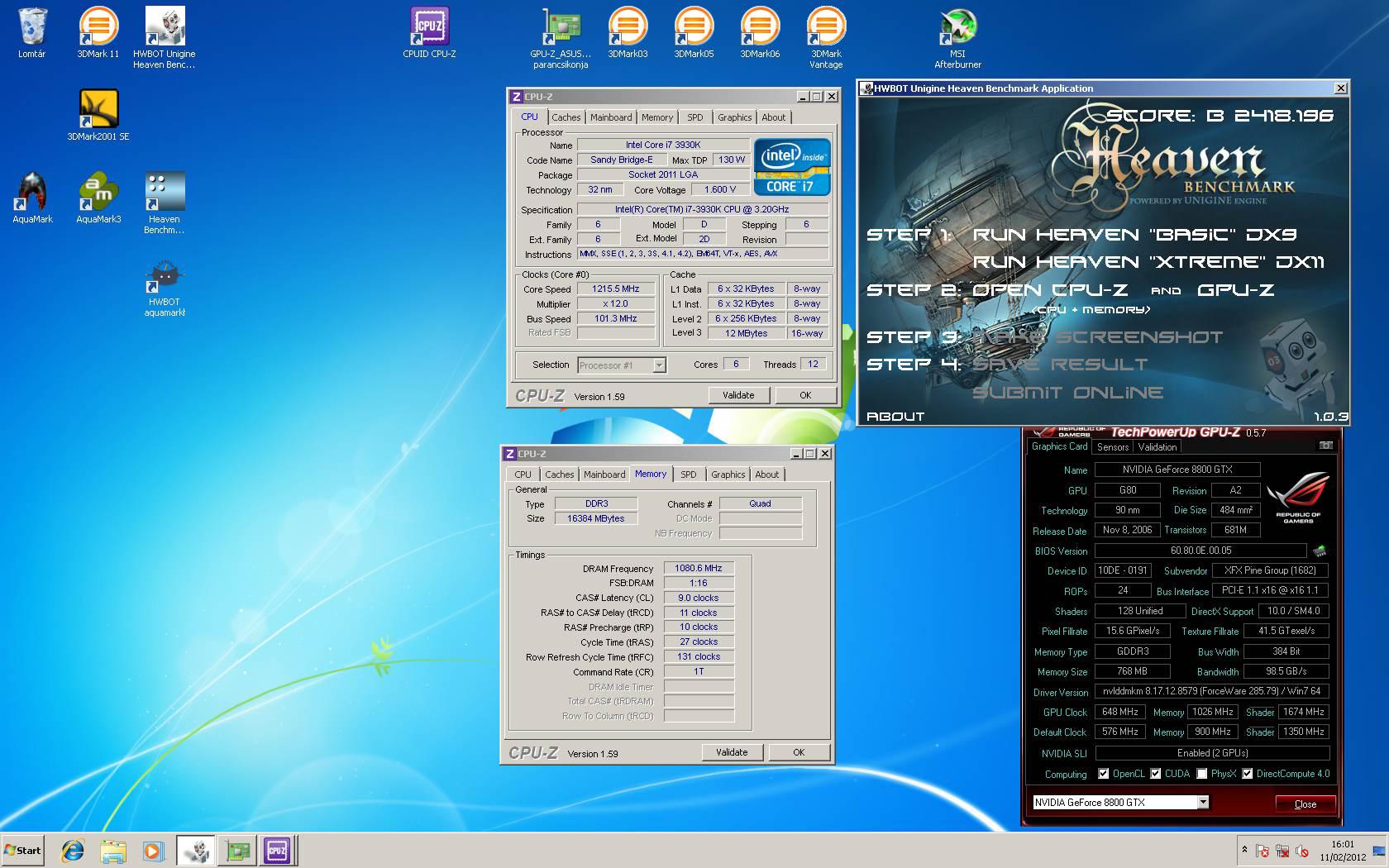Click the save BIOS chip icon in GPU-Z
The width and height of the screenshot is (1389, 868).
pos(1320,551)
